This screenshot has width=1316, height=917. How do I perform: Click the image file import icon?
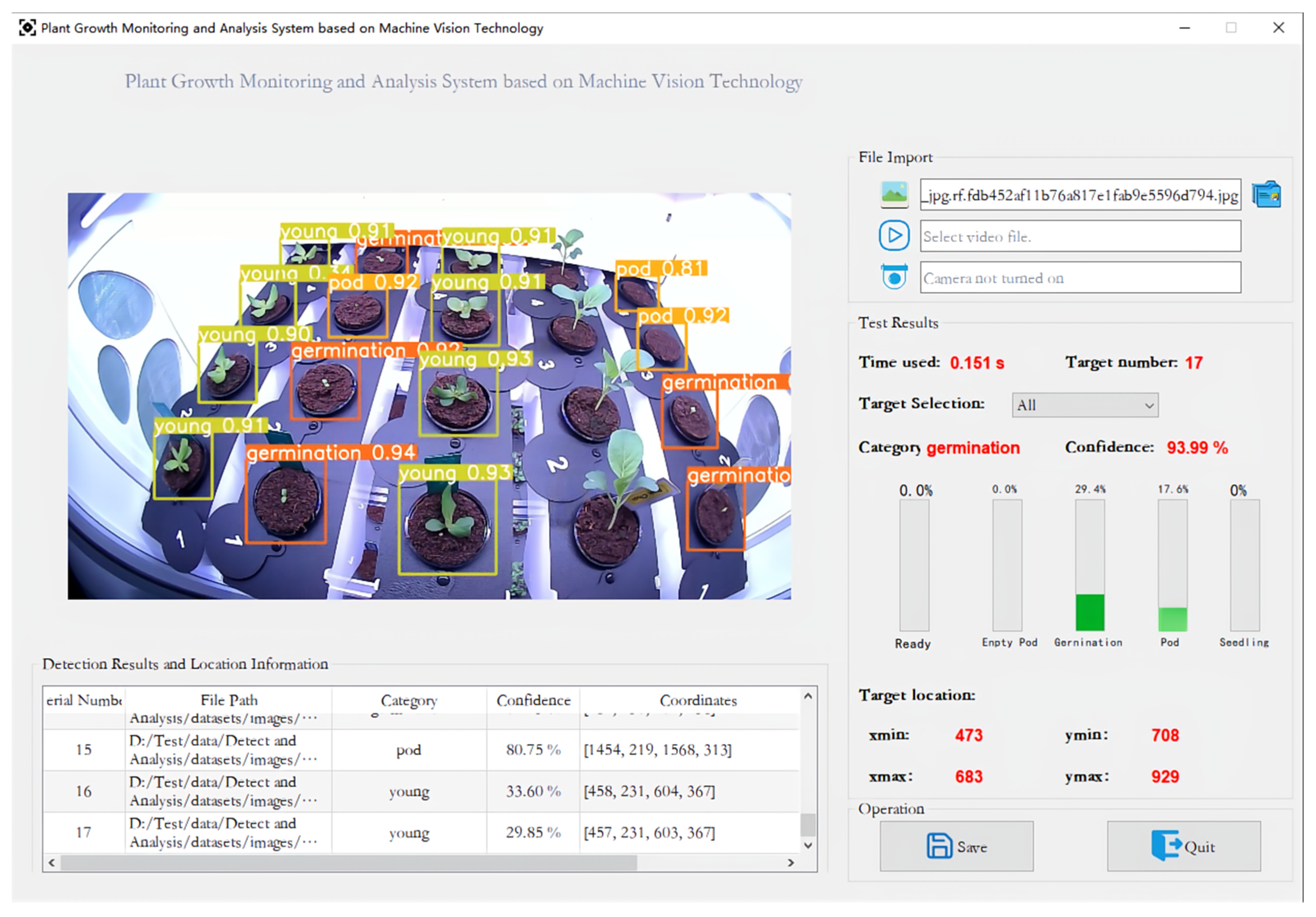pos(894,194)
